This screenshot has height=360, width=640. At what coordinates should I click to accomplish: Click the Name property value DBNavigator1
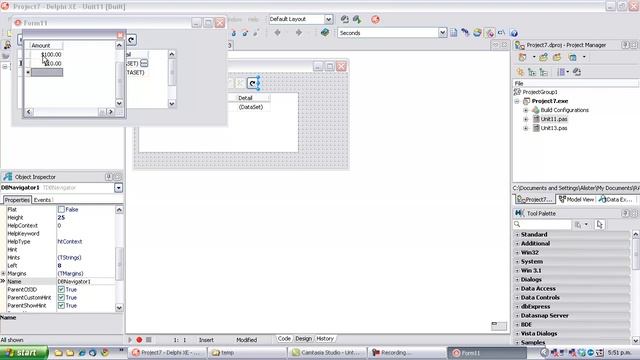click(86, 282)
